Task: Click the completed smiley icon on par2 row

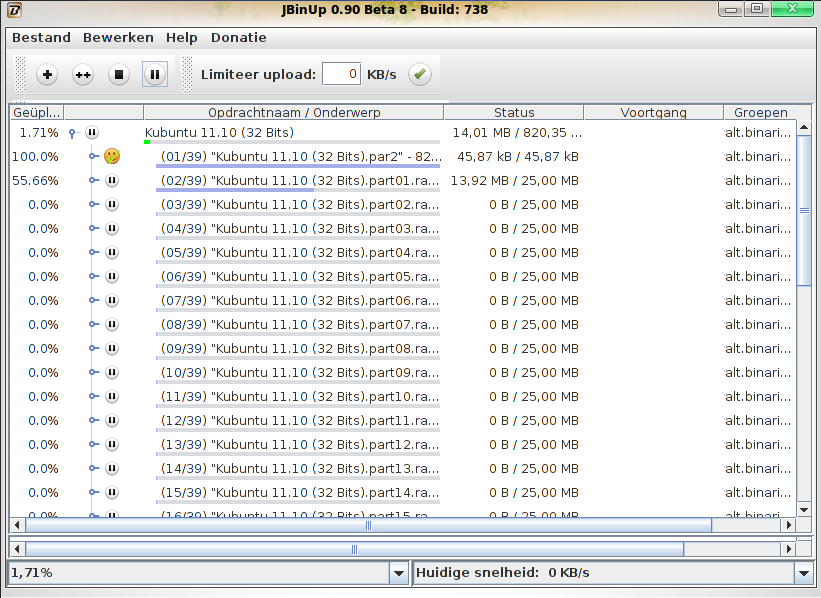Action: [x=112, y=156]
